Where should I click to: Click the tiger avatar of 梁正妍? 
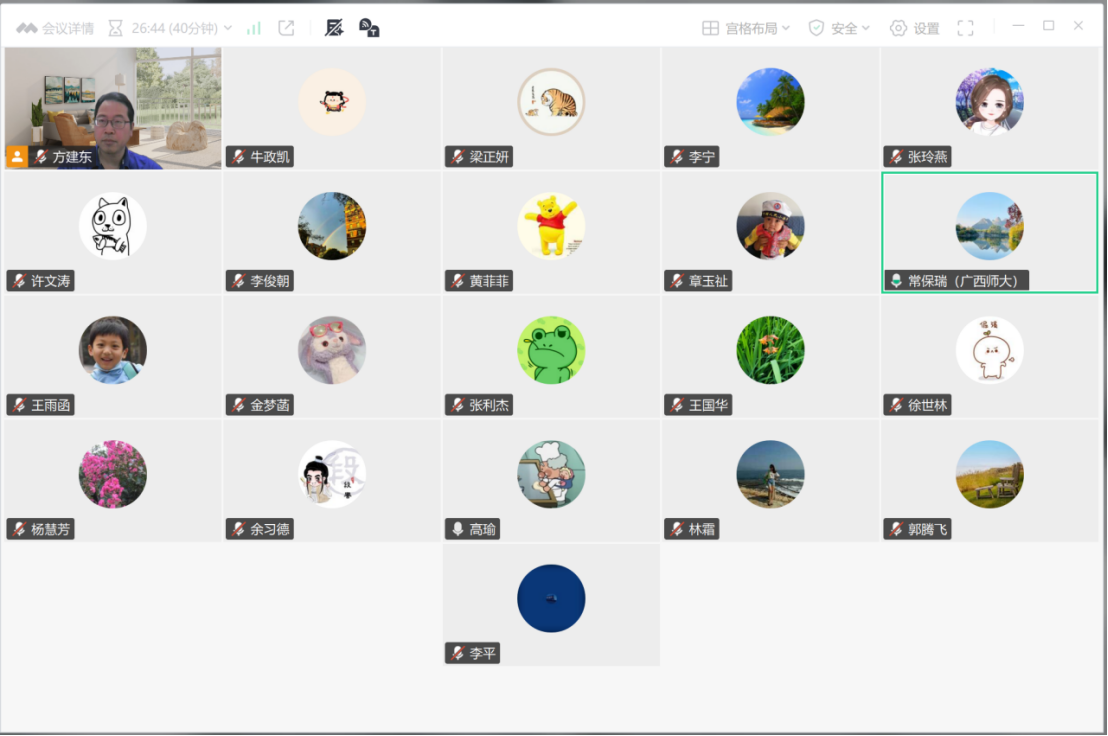pyautogui.click(x=551, y=102)
